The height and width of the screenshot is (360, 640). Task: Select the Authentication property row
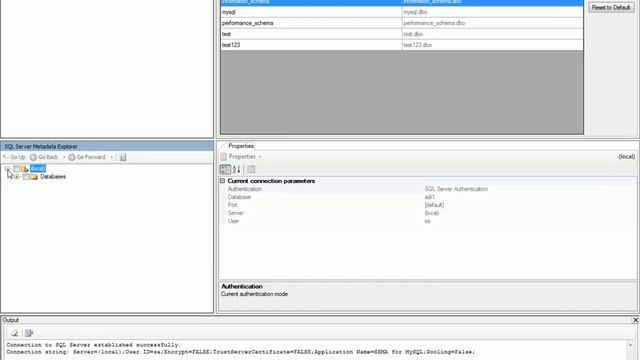click(428, 189)
